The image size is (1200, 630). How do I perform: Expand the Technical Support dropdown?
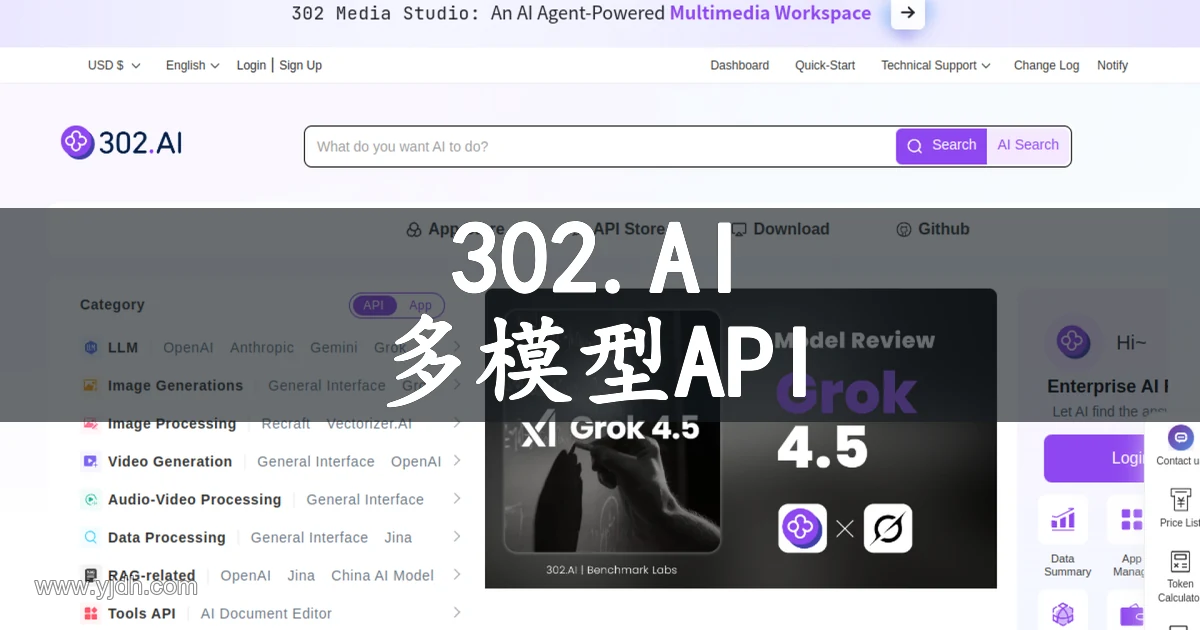936,65
